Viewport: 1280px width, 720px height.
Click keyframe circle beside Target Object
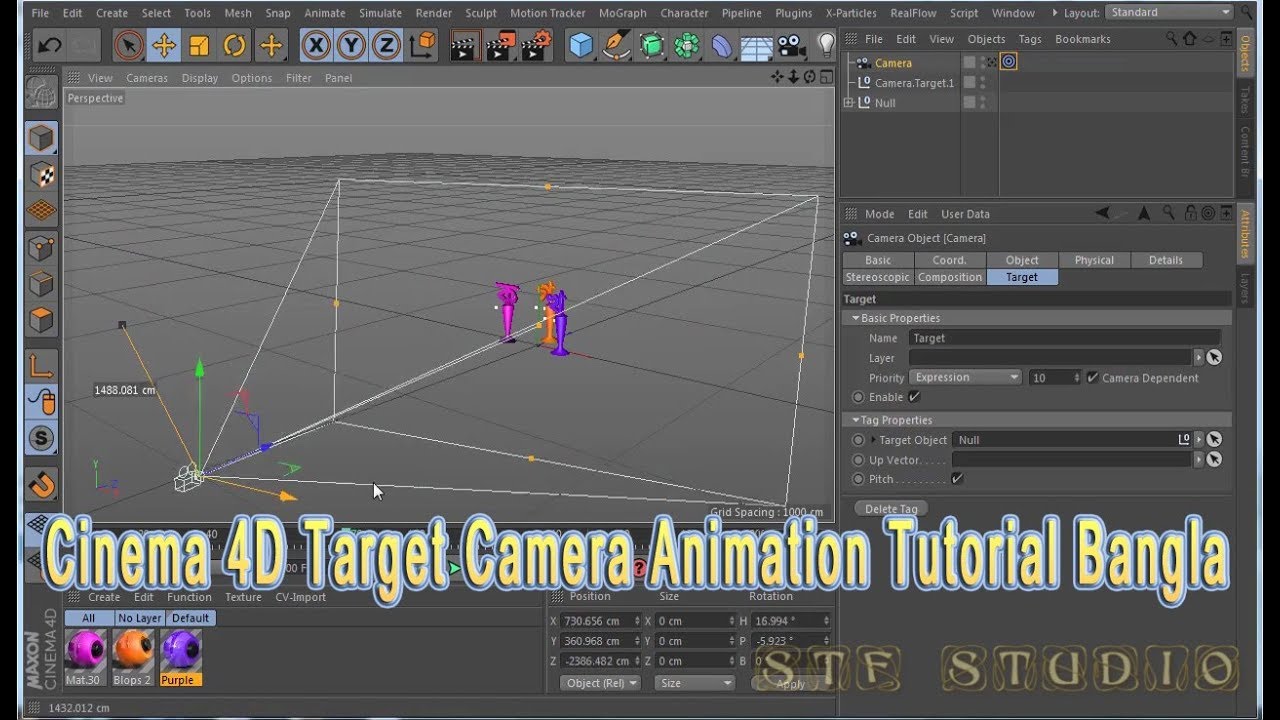(x=858, y=440)
